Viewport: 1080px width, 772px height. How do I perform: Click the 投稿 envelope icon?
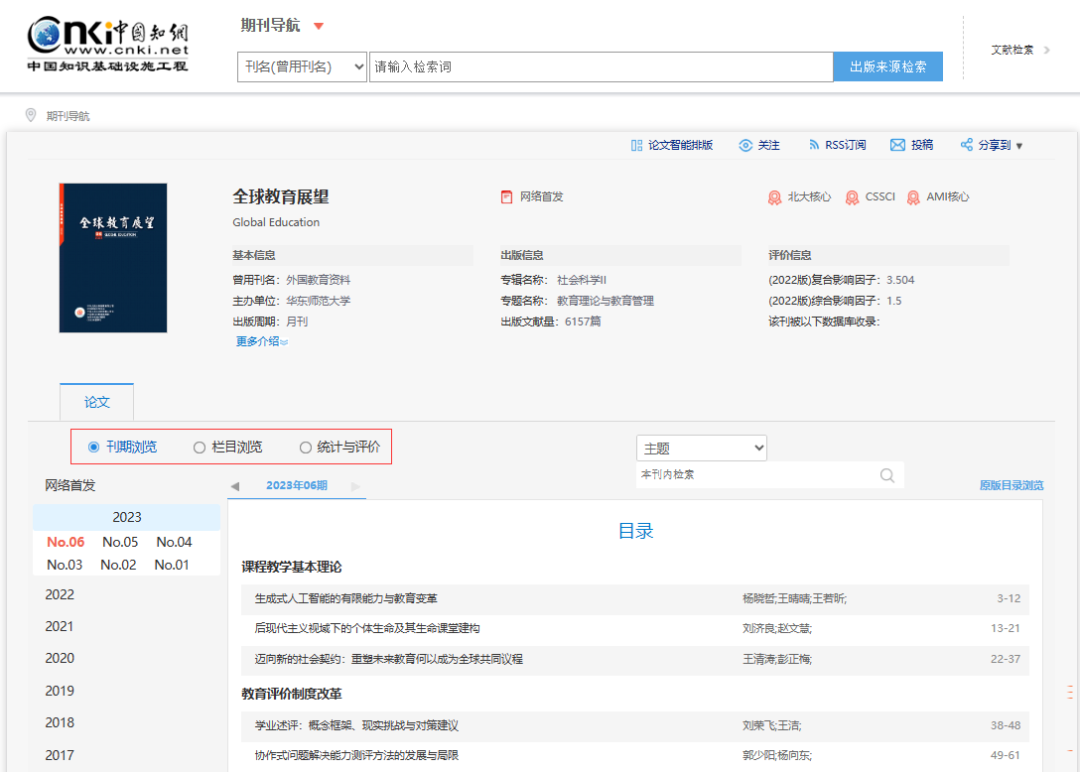tap(897, 145)
